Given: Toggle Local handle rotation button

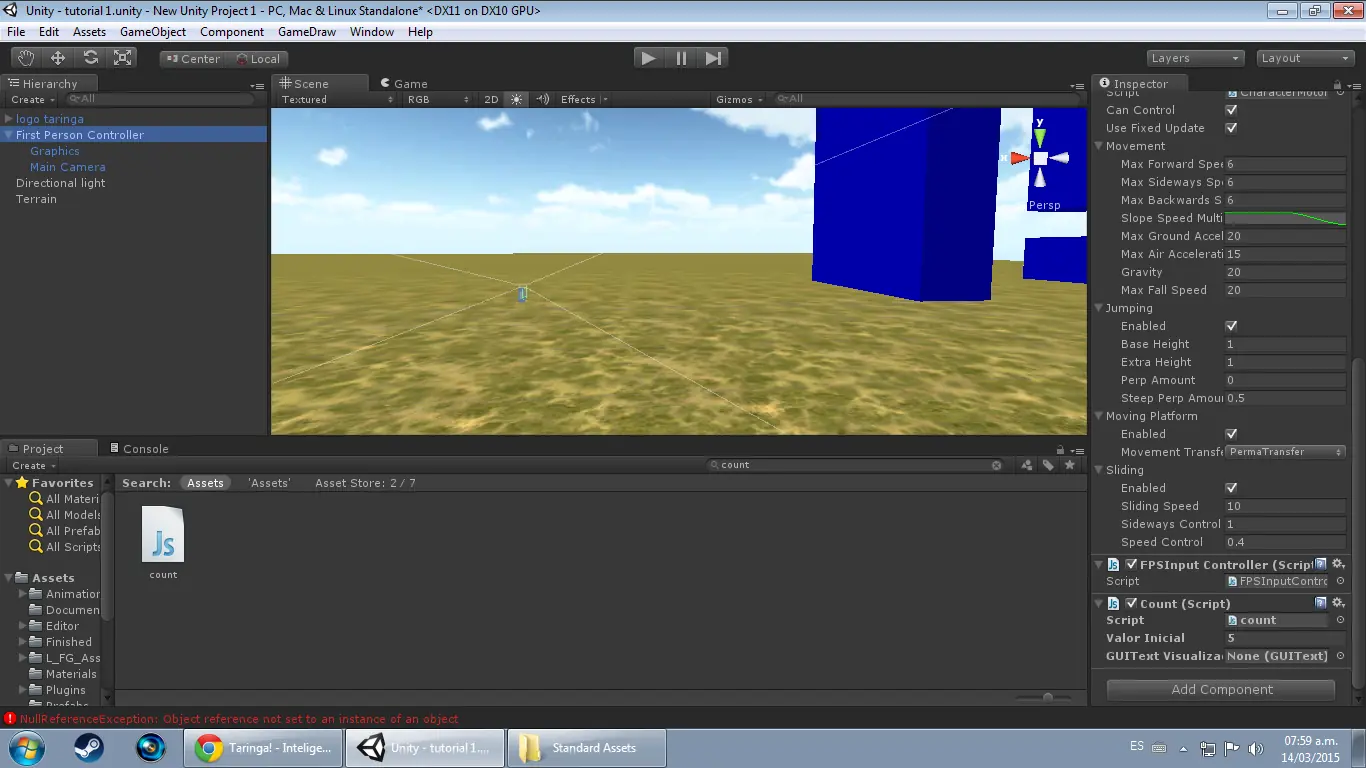Looking at the screenshot, I should pyautogui.click(x=257, y=59).
